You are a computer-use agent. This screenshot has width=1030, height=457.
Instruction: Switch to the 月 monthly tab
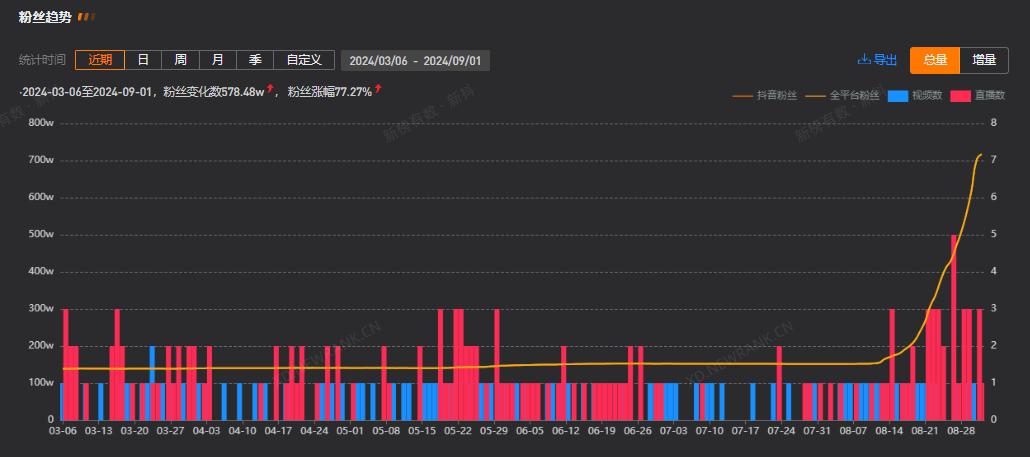pyautogui.click(x=218, y=60)
